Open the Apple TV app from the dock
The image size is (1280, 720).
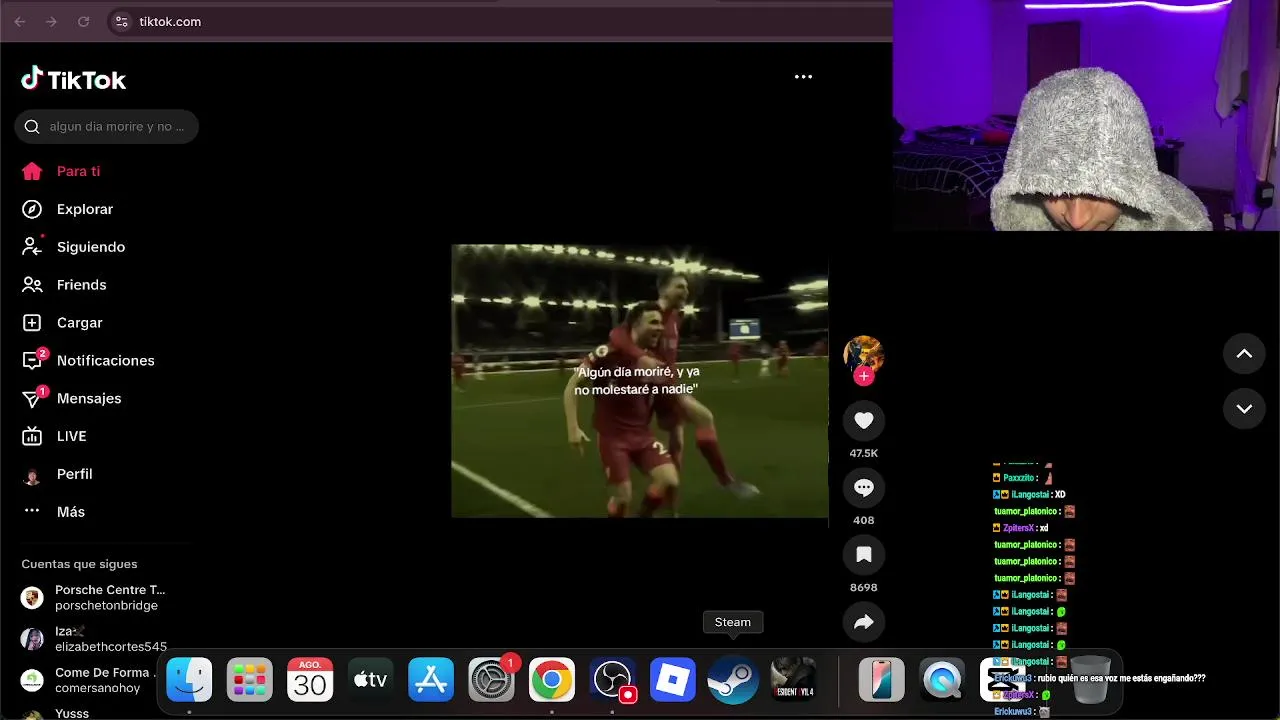coord(370,681)
